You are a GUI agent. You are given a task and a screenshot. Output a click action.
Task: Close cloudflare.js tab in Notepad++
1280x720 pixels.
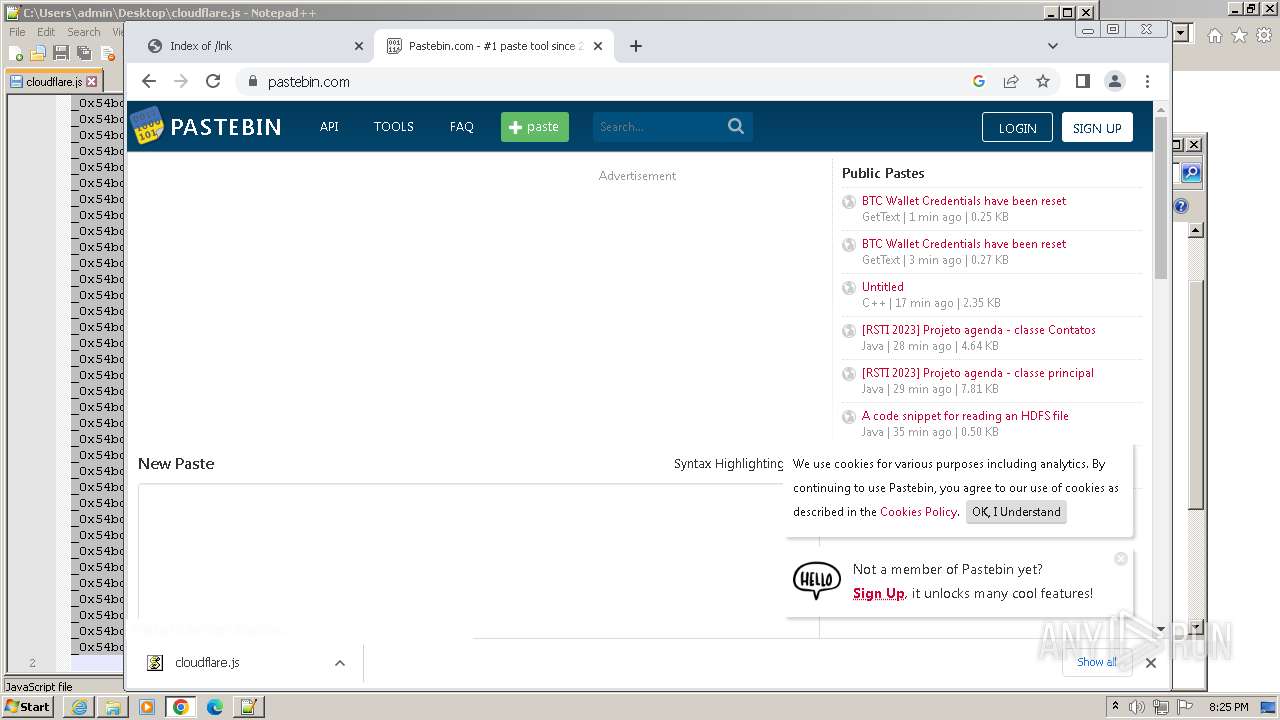pyautogui.click(x=92, y=82)
